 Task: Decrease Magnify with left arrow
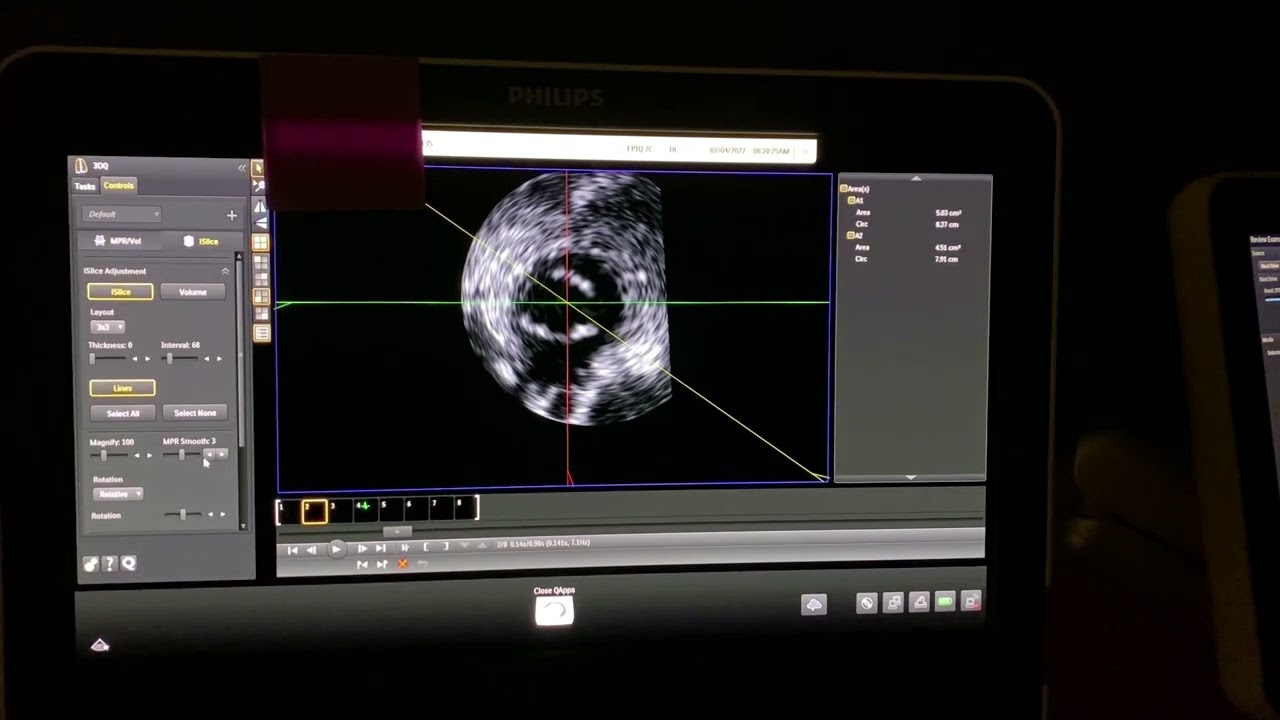pos(136,454)
